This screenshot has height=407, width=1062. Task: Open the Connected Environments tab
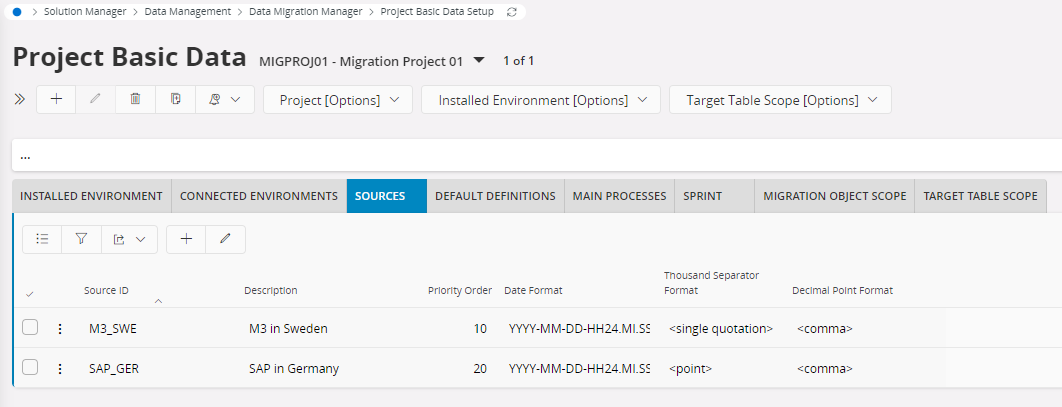259,196
